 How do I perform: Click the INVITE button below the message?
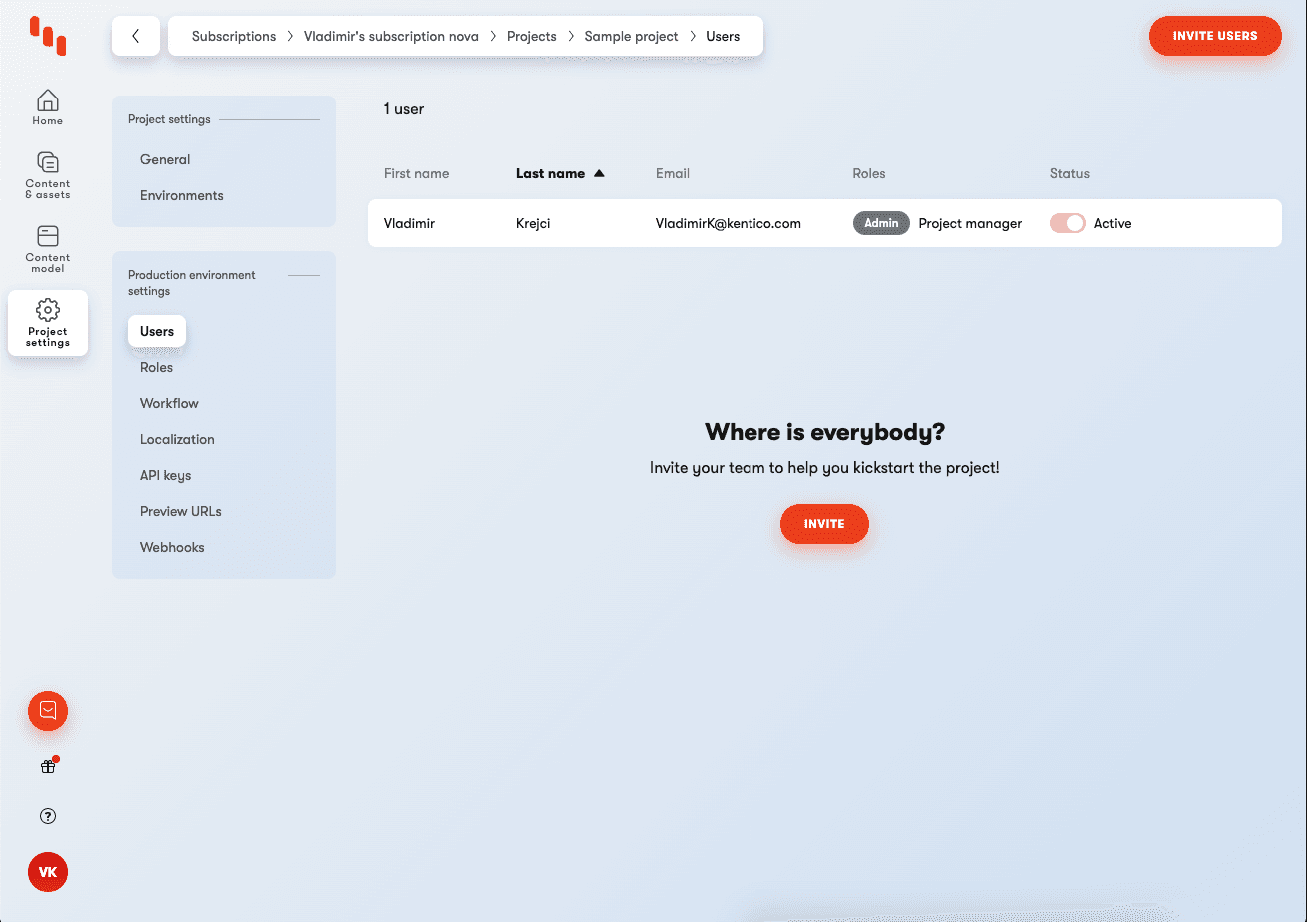[824, 523]
